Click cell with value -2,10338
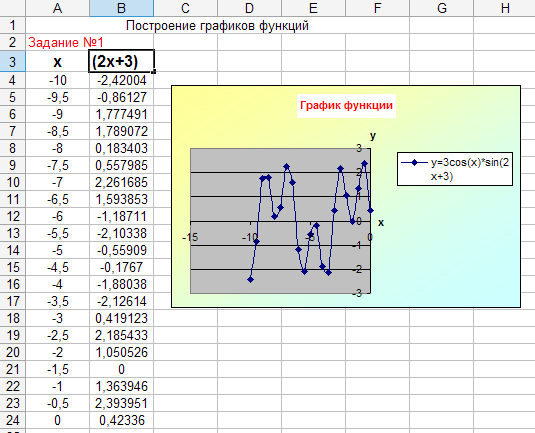The height and width of the screenshot is (433, 535). coord(121,233)
